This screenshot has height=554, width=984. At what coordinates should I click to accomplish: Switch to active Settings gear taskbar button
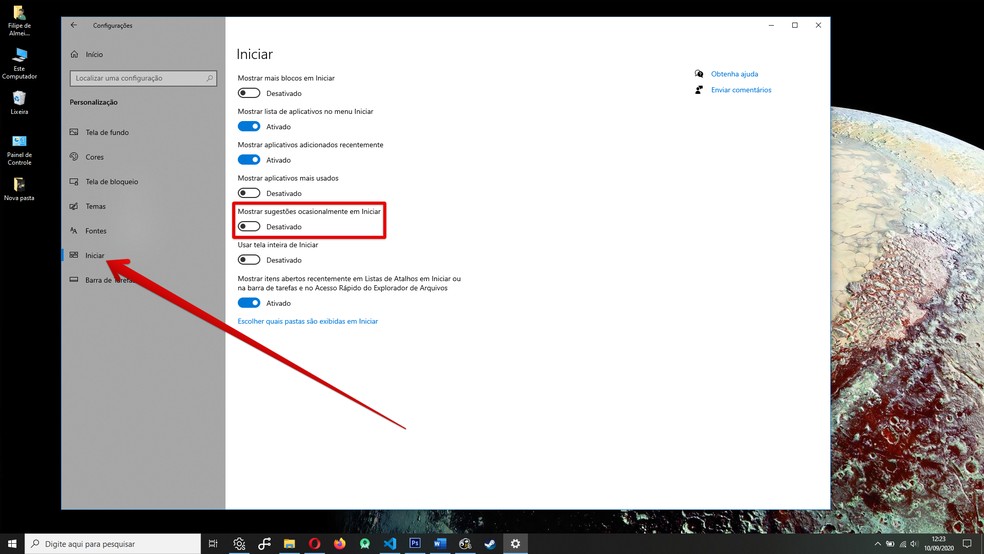515,543
